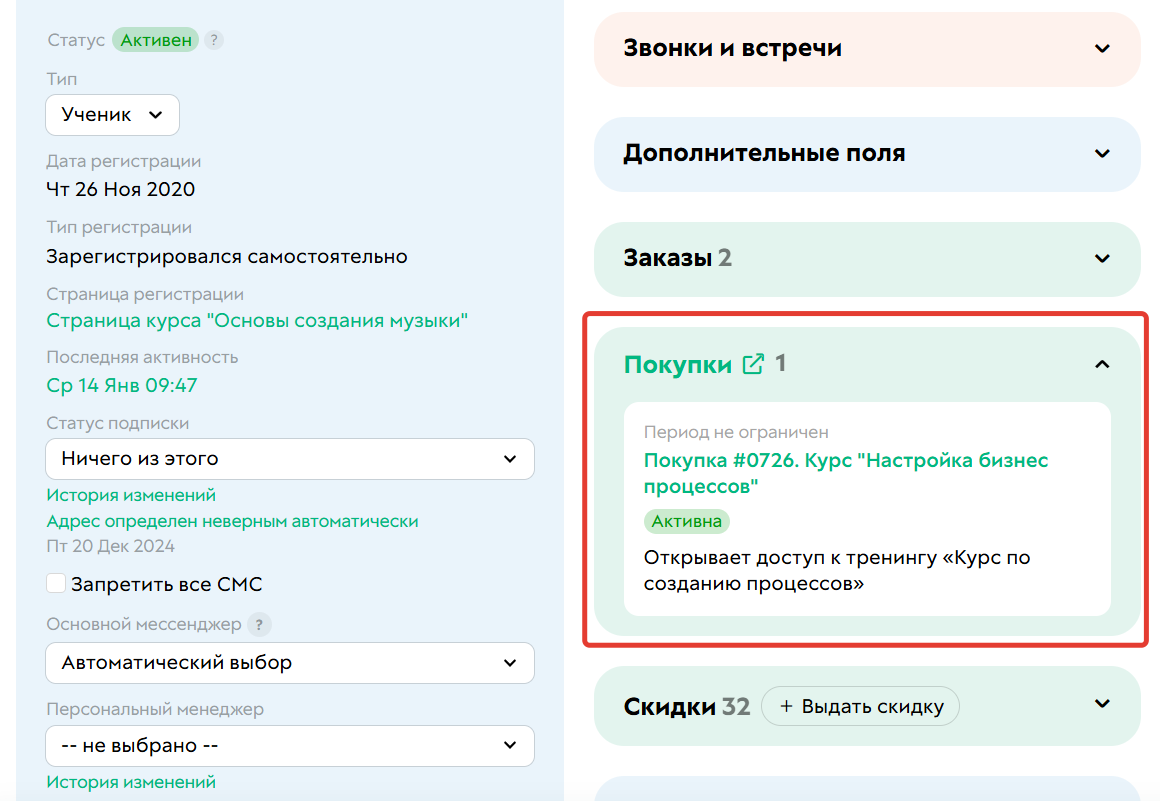Click the Выдать скидку button
This screenshot has height=801, width=1160.
tap(860, 706)
